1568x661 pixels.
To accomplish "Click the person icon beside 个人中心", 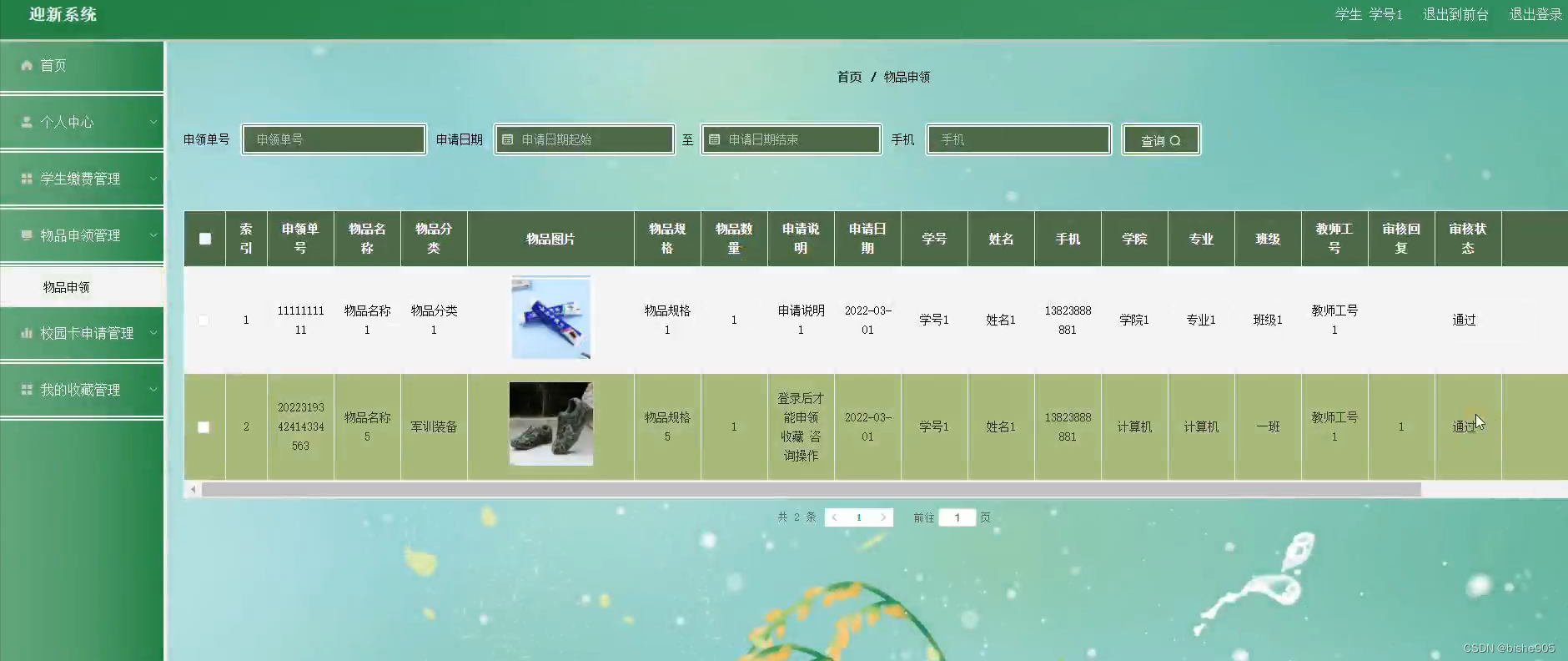I will (27, 122).
